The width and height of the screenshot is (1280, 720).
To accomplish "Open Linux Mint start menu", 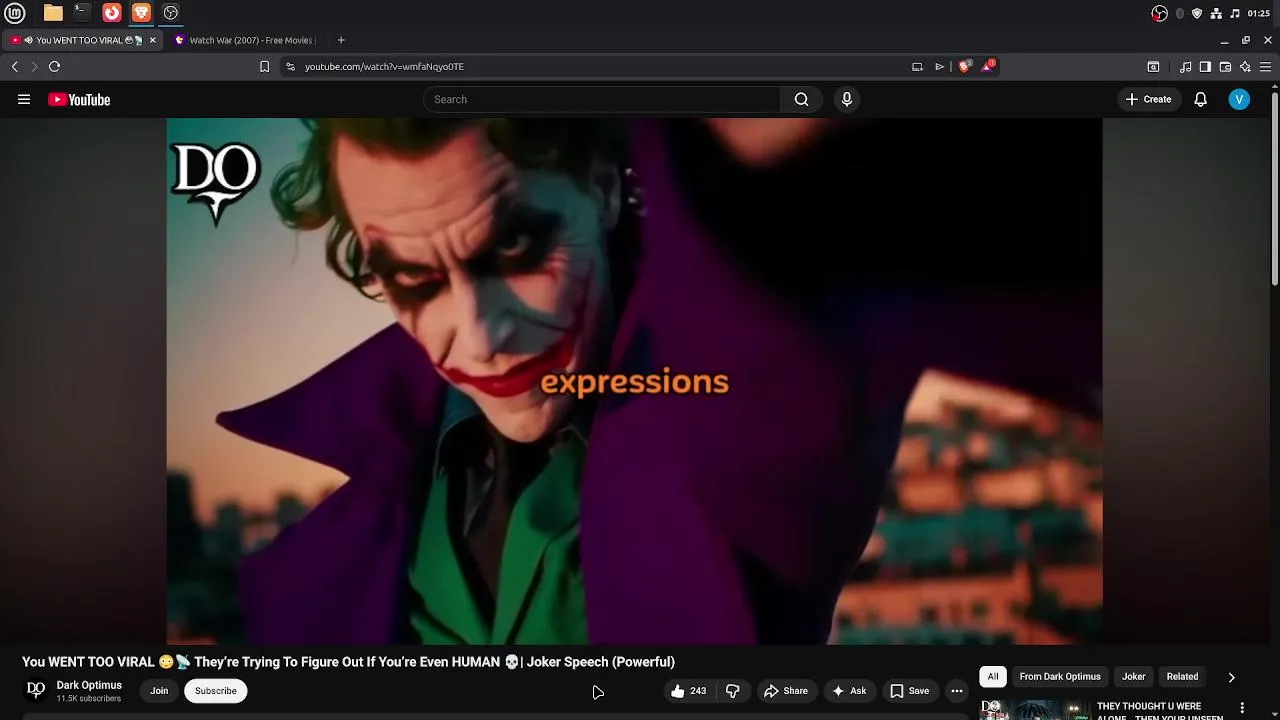I will tap(15, 13).
